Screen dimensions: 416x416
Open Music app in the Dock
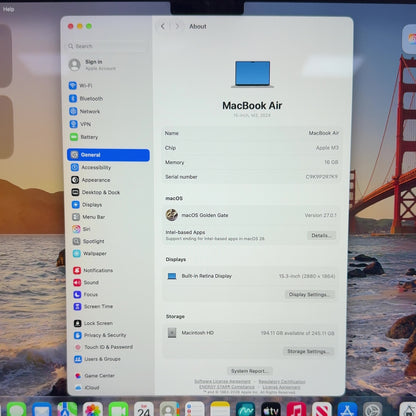coord(296,410)
